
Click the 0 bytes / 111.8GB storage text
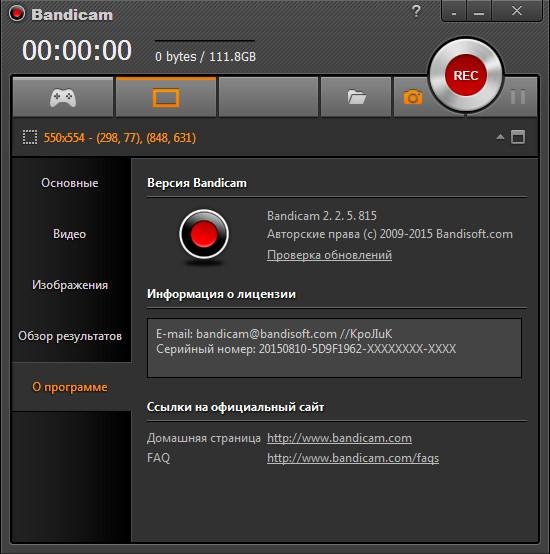point(205,57)
